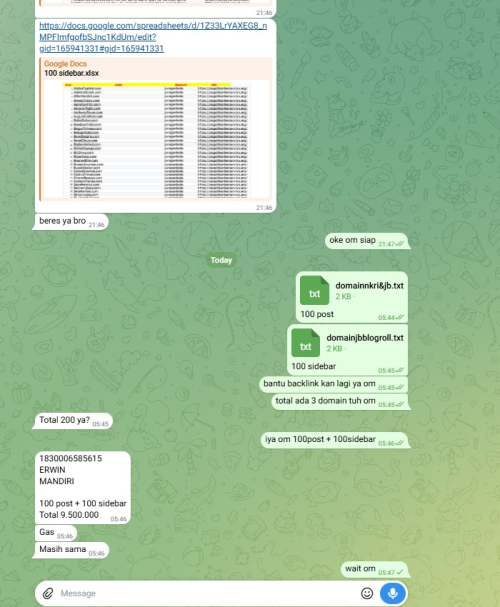
Task: Open the 100 sidebar.xlsx preview thumbnail
Action: click(x=156, y=140)
